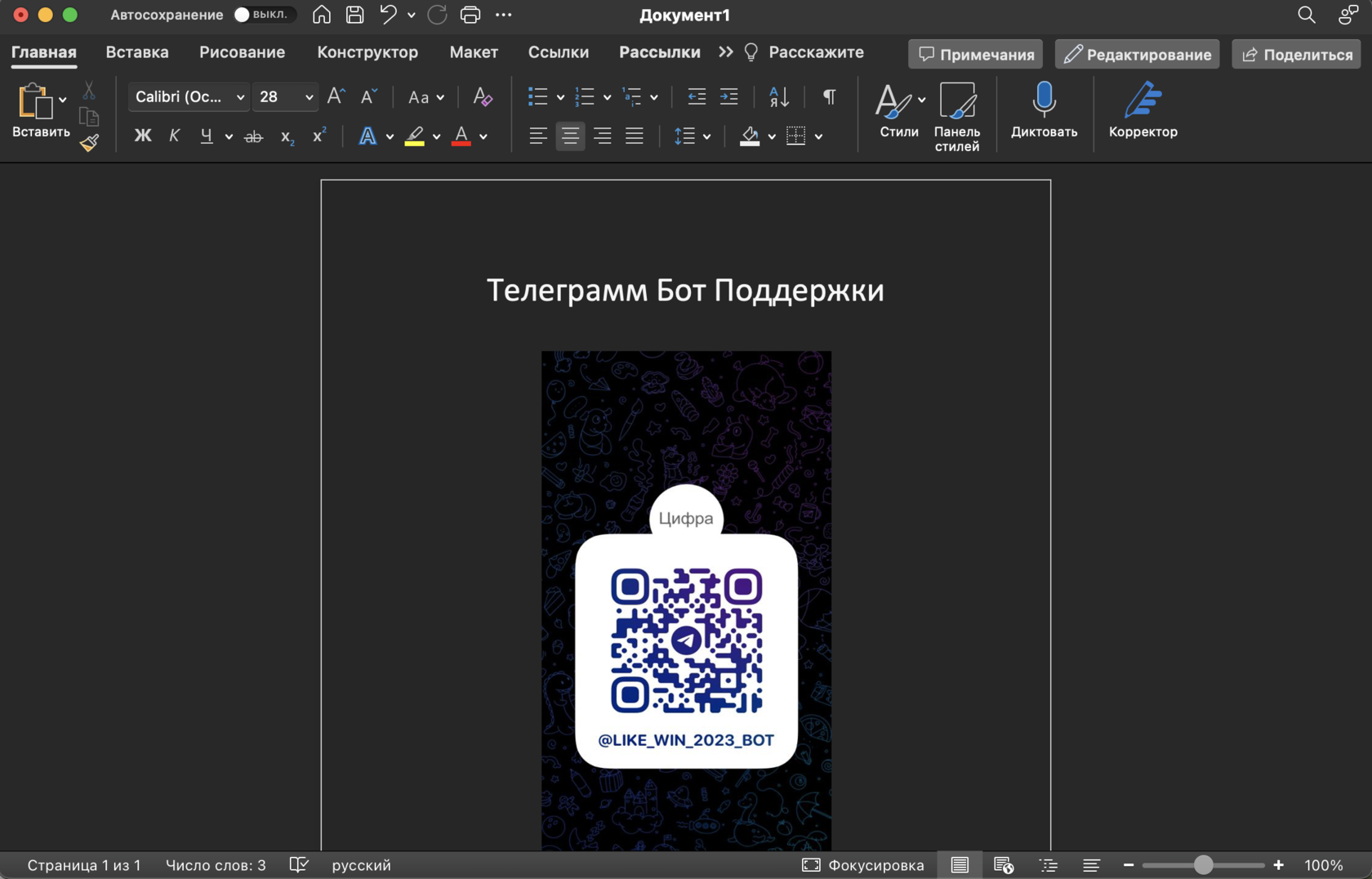Apply superscript formatting

pos(319,136)
